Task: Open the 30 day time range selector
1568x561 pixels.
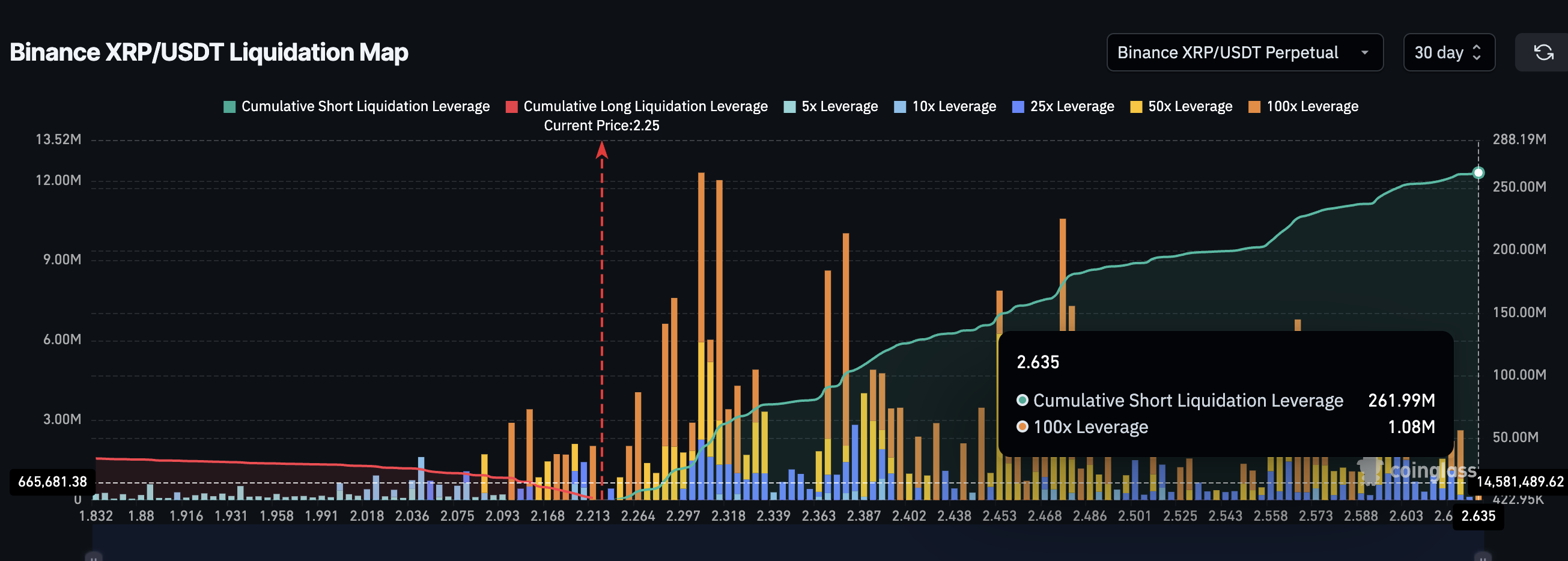Action: (x=1448, y=52)
